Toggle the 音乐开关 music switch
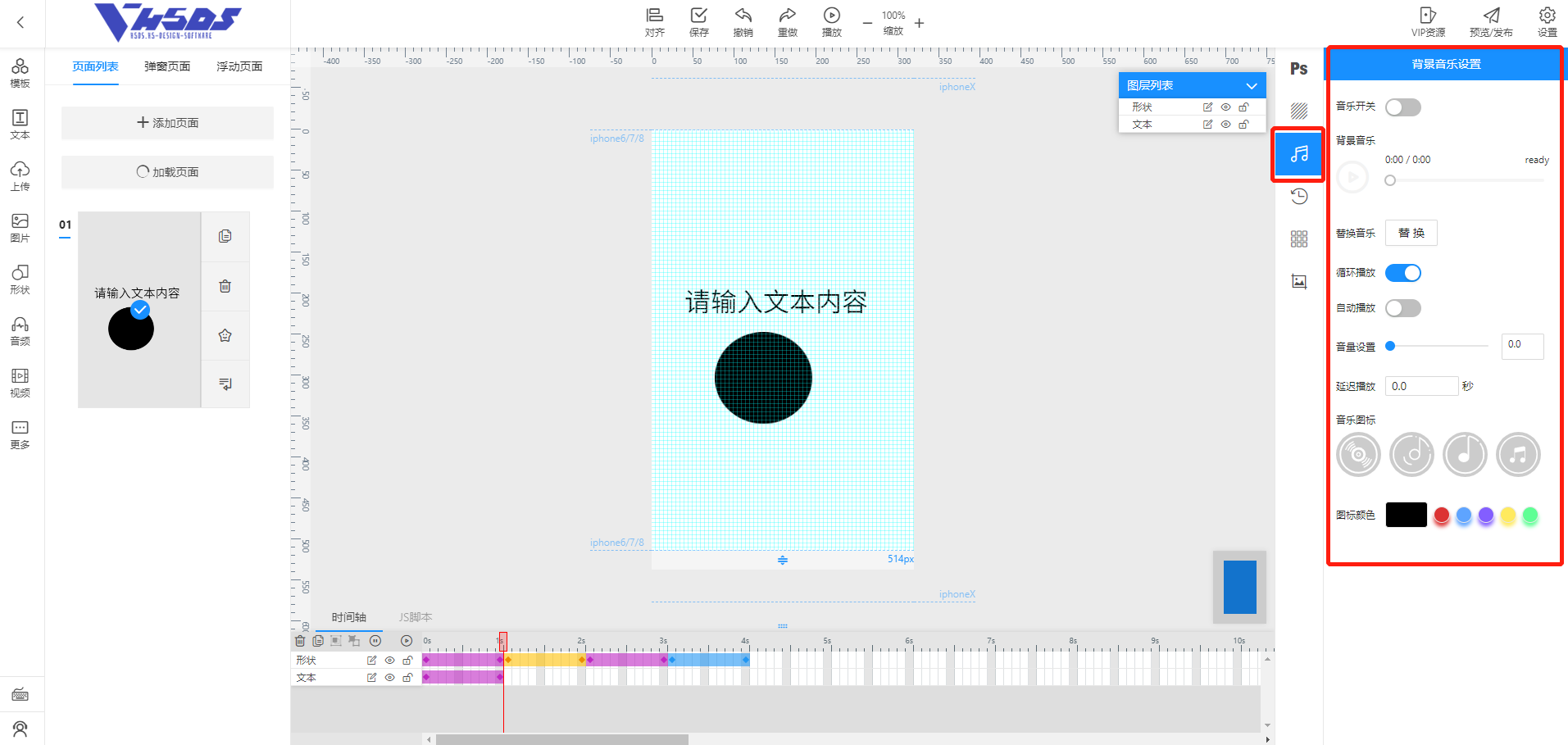This screenshot has height=745, width=1568. pos(1403,107)
